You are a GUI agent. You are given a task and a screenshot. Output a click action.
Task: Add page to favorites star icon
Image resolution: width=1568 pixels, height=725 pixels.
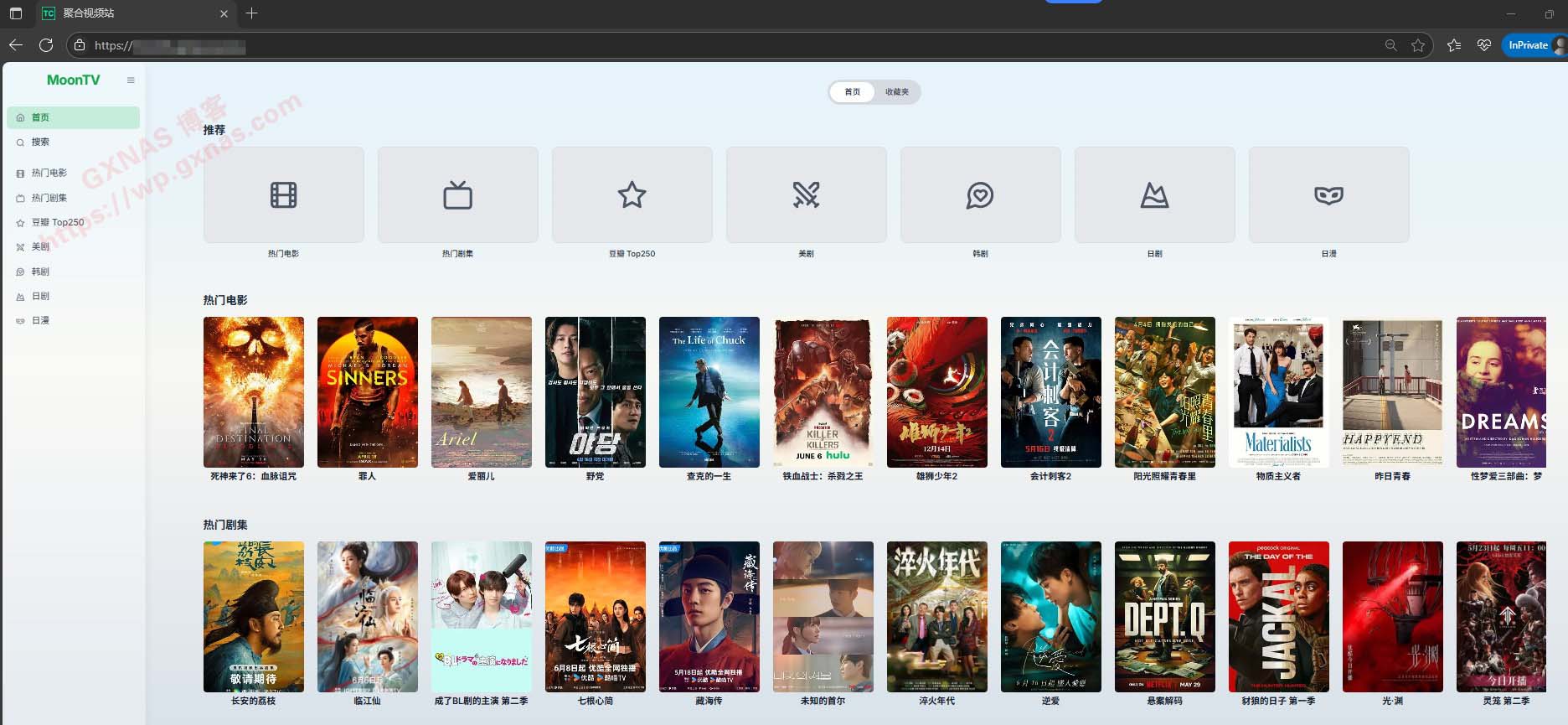pos(1418,45)
